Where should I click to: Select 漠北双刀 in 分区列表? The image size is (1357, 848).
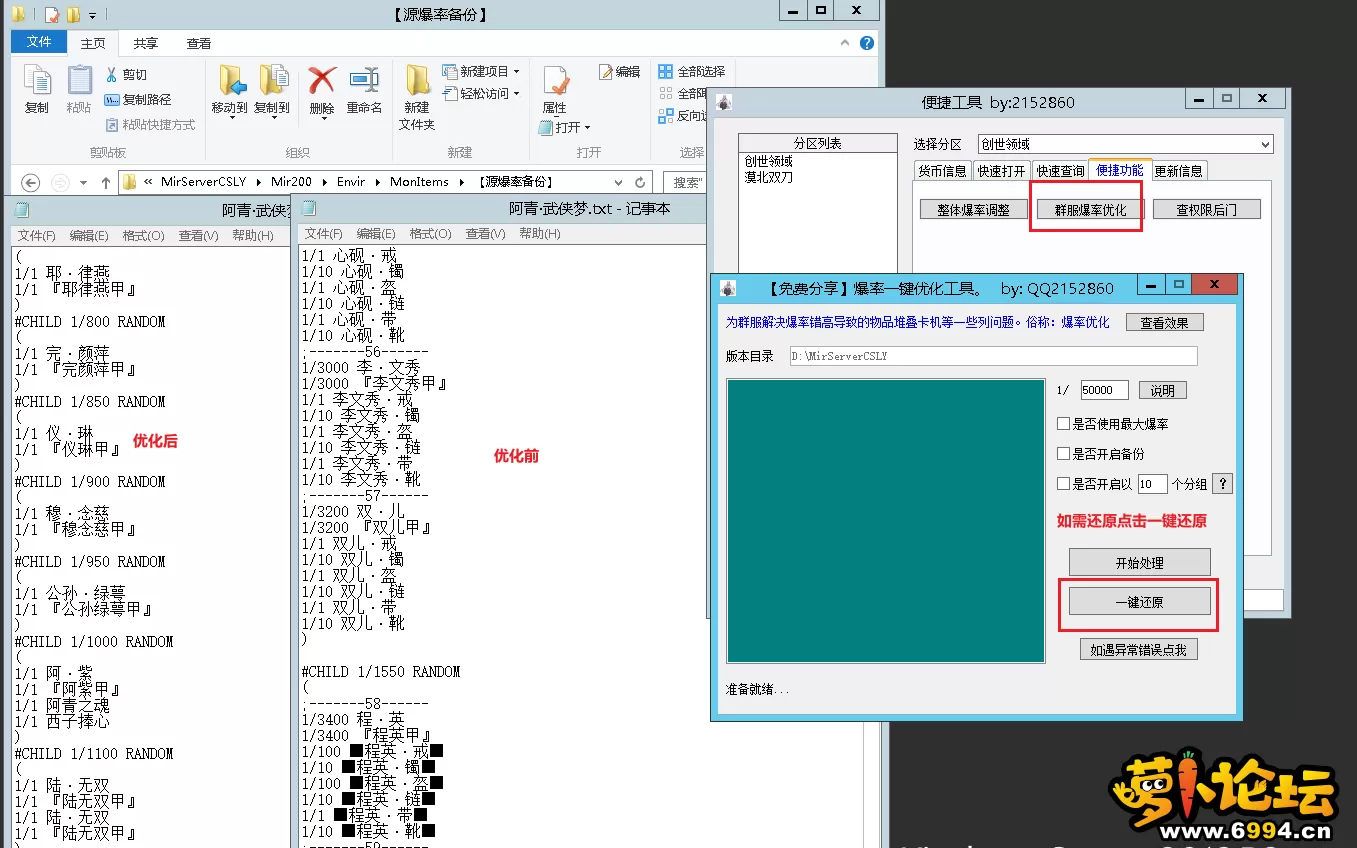[768, 177]
